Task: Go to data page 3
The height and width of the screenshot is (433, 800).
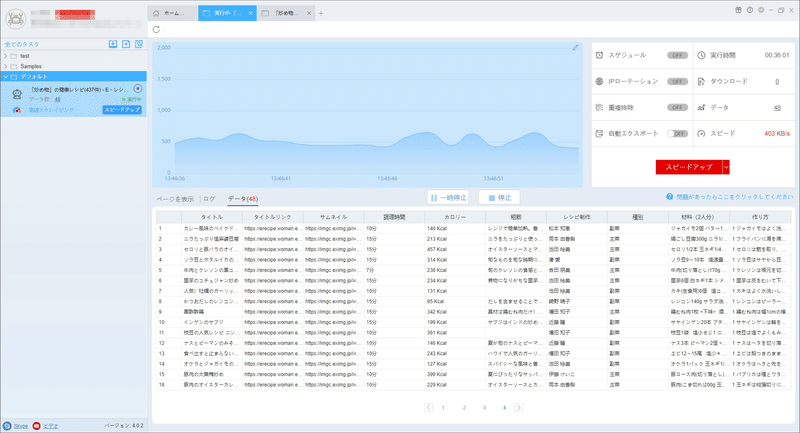Action: pos(484,407)
